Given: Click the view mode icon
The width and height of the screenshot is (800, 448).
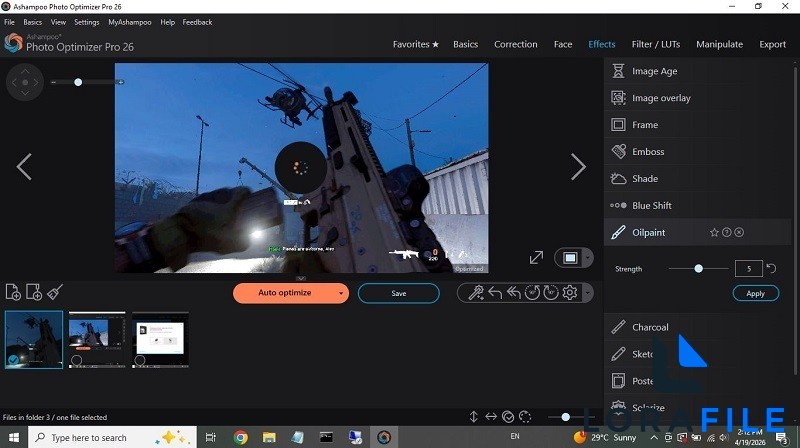Looking at the screenshot, I should coord(570,258).
